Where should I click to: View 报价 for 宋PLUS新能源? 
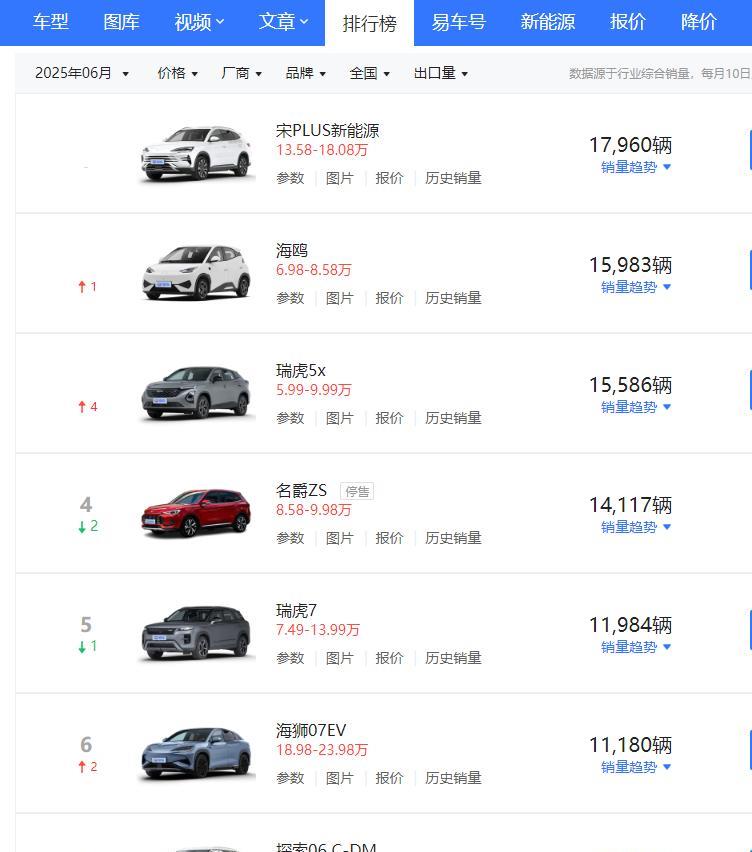pos(389,178)
